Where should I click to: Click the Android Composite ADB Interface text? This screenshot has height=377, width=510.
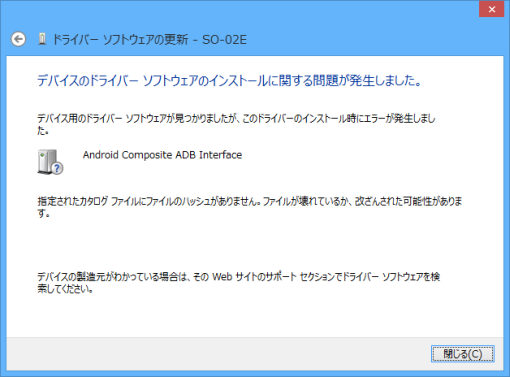pyautogui.click(x=162, y=155)
